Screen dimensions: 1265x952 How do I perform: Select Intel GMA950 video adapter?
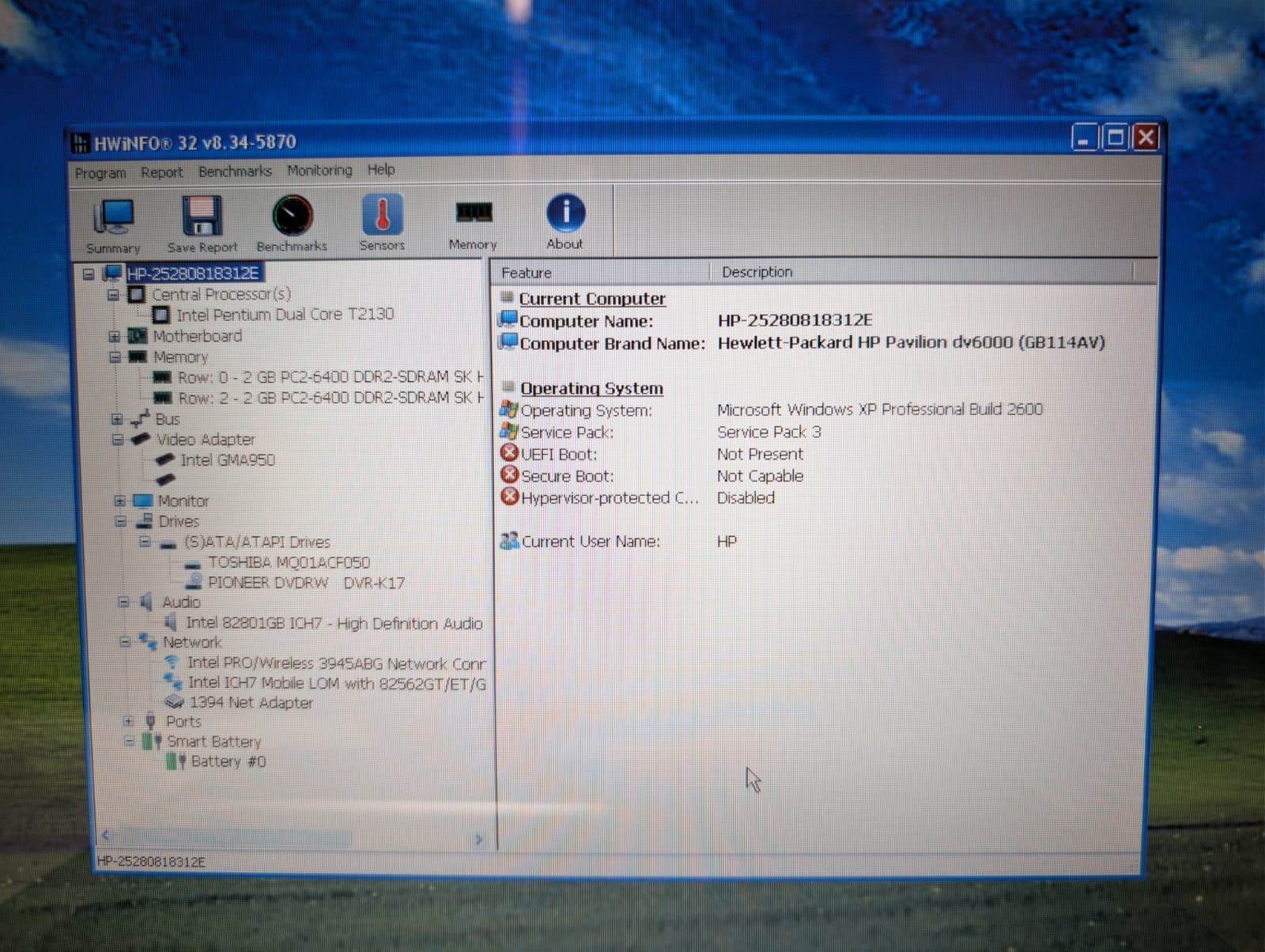click(x=228, y=459)
